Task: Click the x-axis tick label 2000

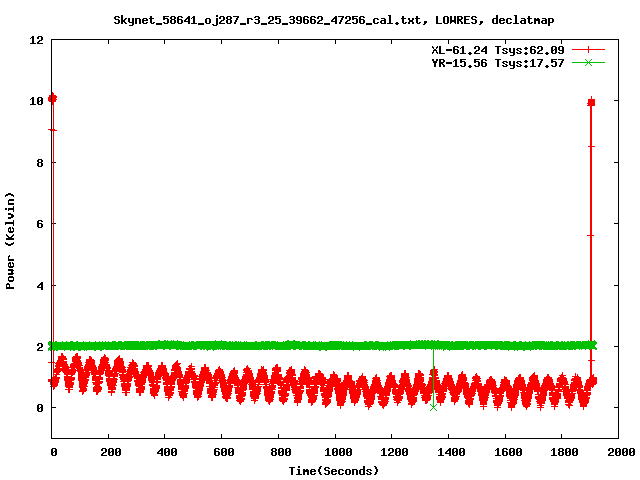Action: (x=621, y=452)
